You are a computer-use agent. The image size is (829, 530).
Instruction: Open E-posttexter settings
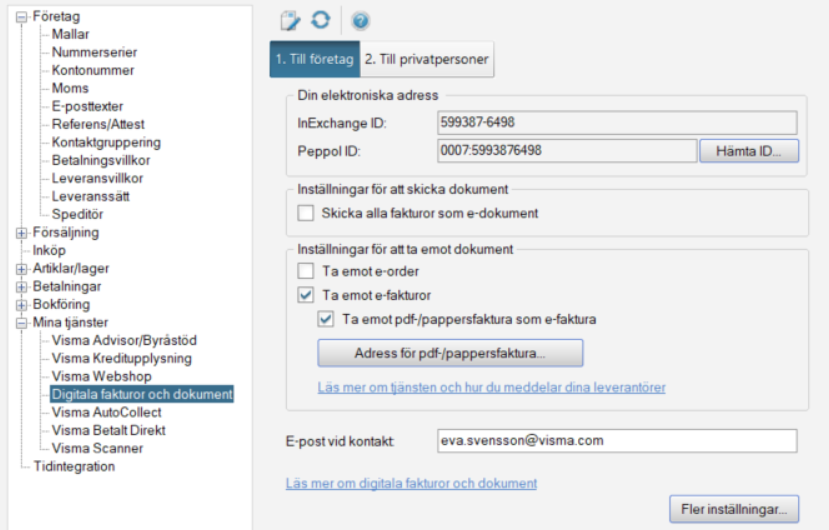[87, 106]
